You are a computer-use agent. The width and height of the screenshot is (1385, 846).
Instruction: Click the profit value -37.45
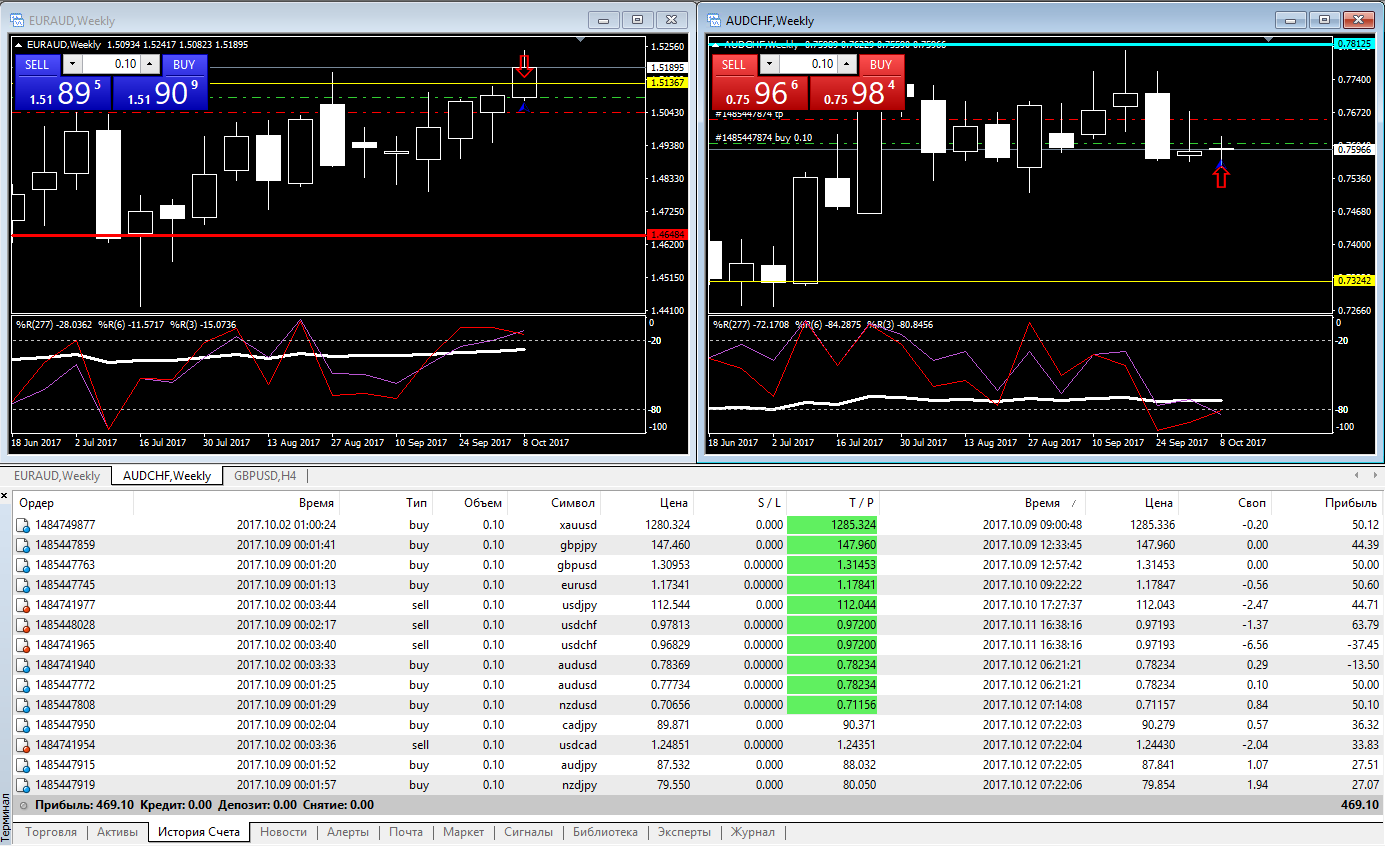1362,645
